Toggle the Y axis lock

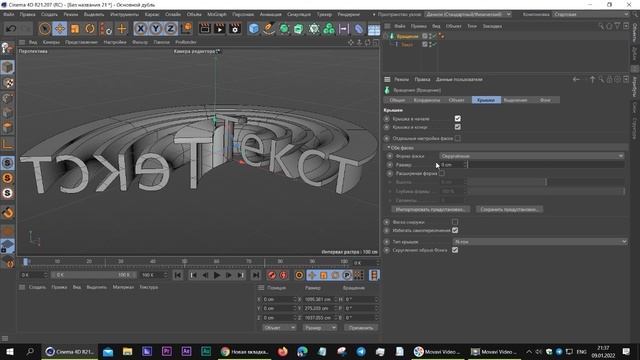tap(156, 29)
